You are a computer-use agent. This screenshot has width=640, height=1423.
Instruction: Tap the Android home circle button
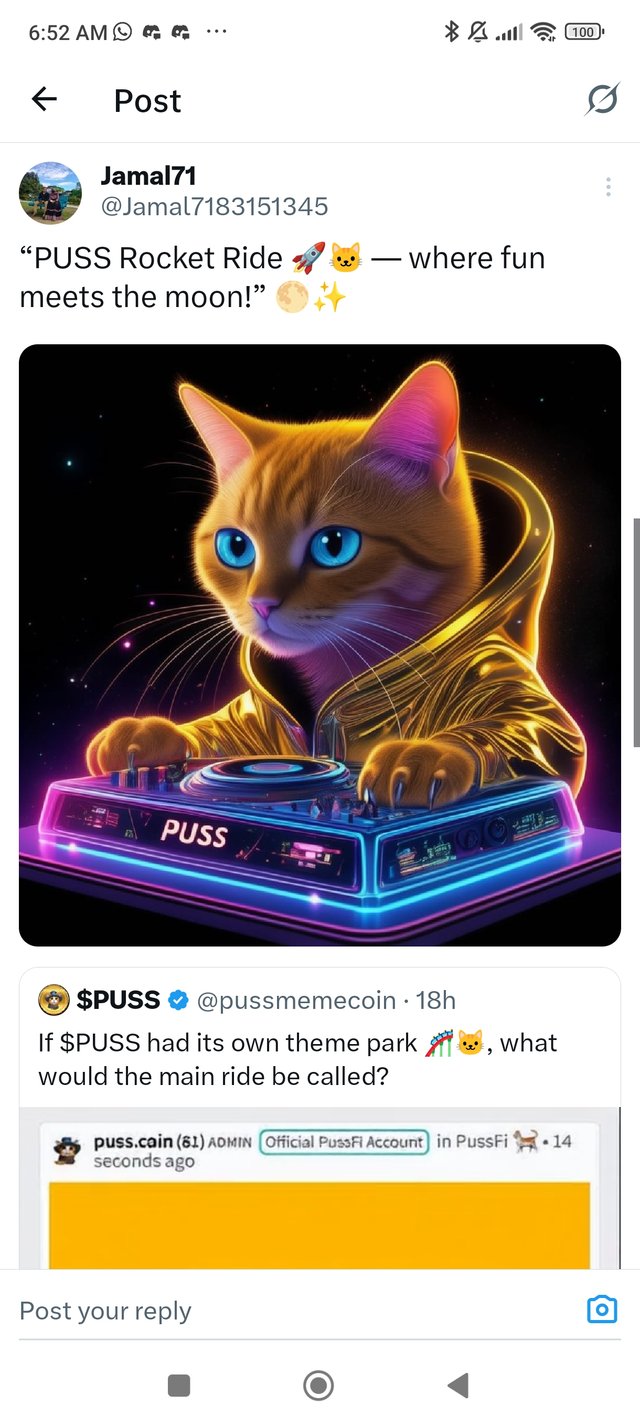pyautogui.click(x=318, y=1385)
